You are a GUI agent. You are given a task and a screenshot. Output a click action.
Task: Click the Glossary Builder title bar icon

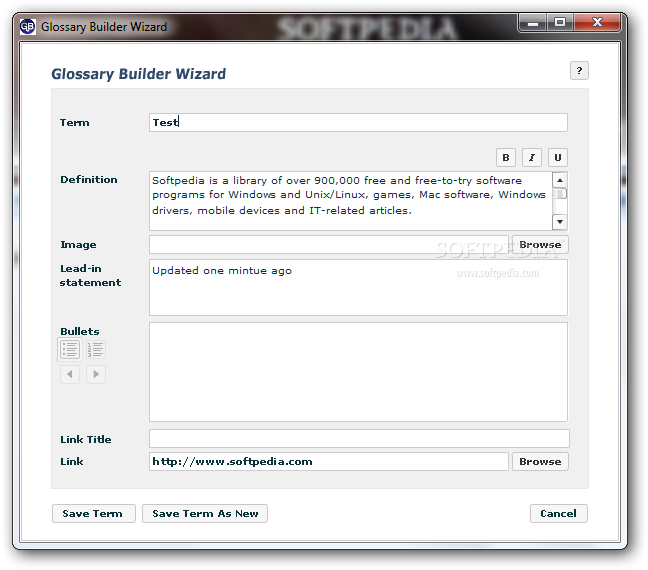coord(28,27)
